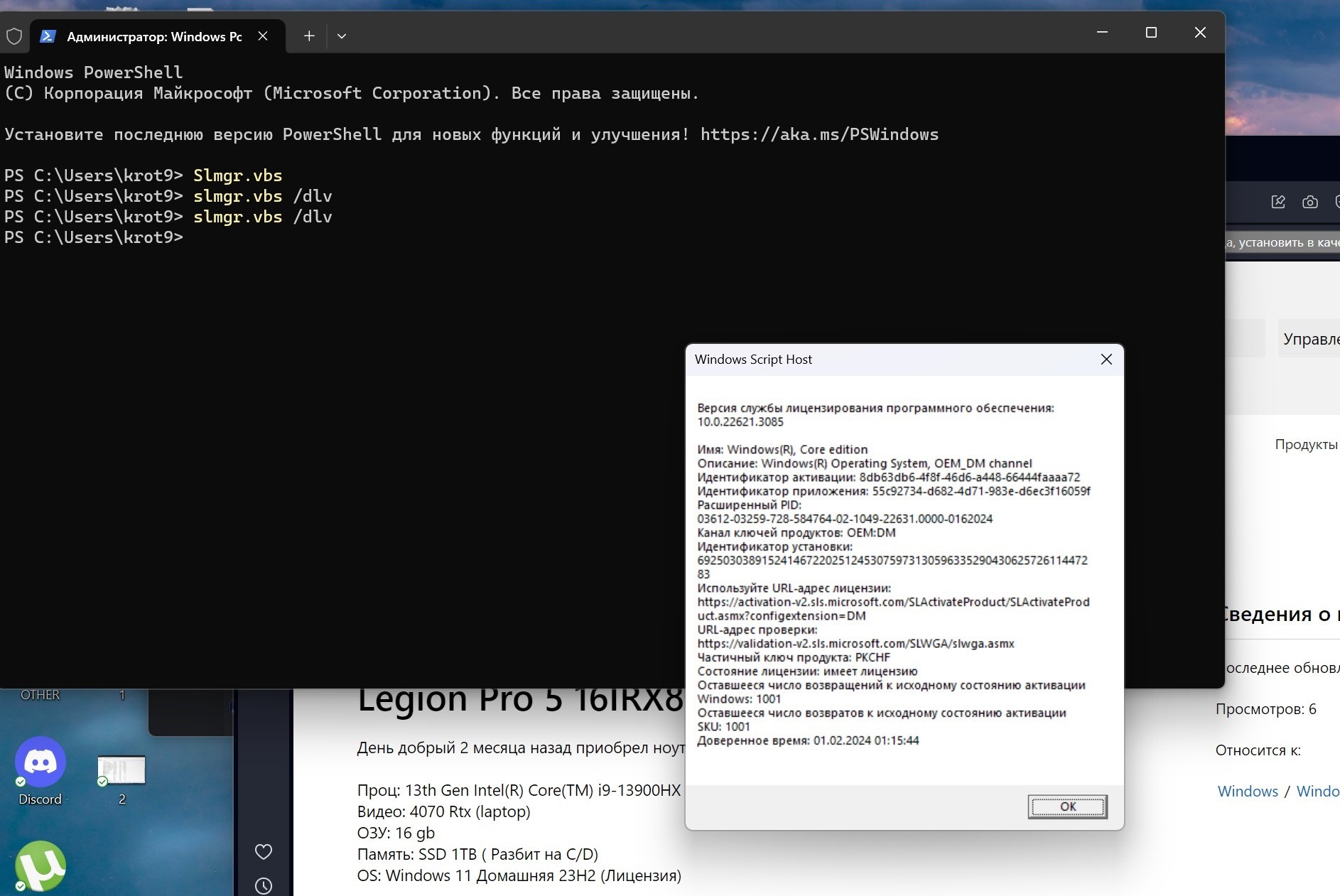Open Discord desktop shortcut

click(x=40, y=772)
